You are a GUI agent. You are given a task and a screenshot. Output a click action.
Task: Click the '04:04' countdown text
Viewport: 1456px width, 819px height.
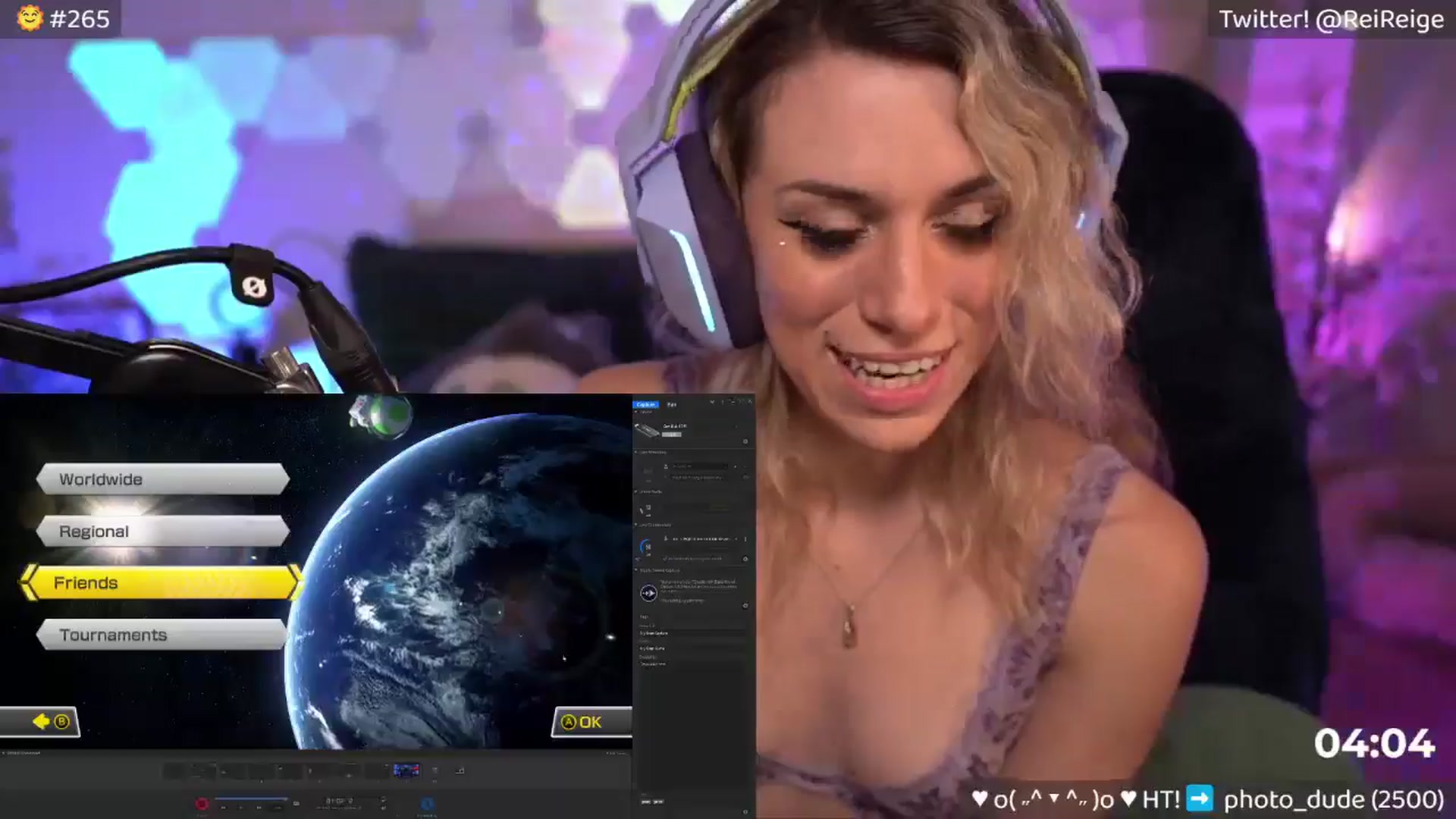(x=1374, y=743)
